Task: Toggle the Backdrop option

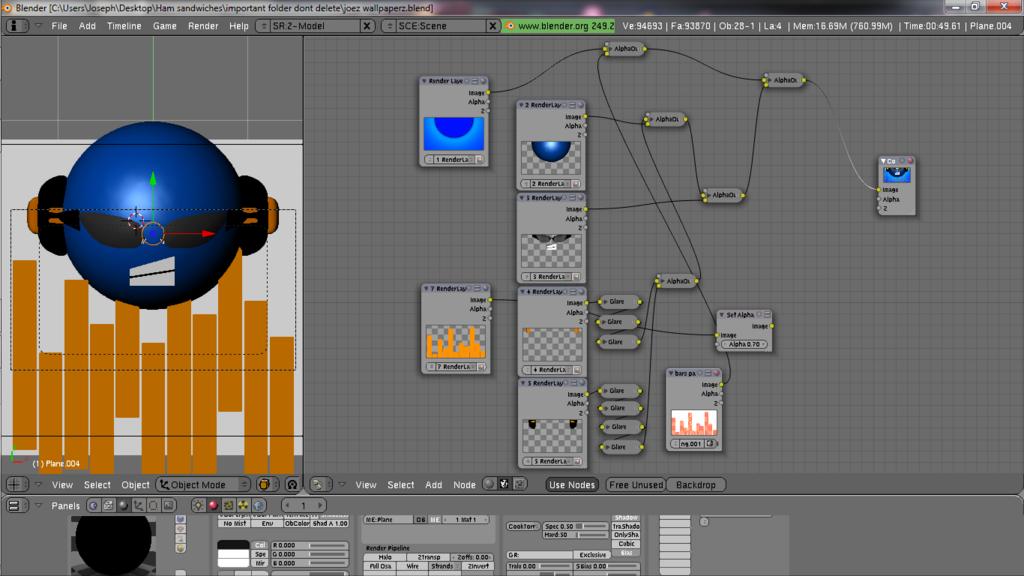Action: click(x=695, y=485)
